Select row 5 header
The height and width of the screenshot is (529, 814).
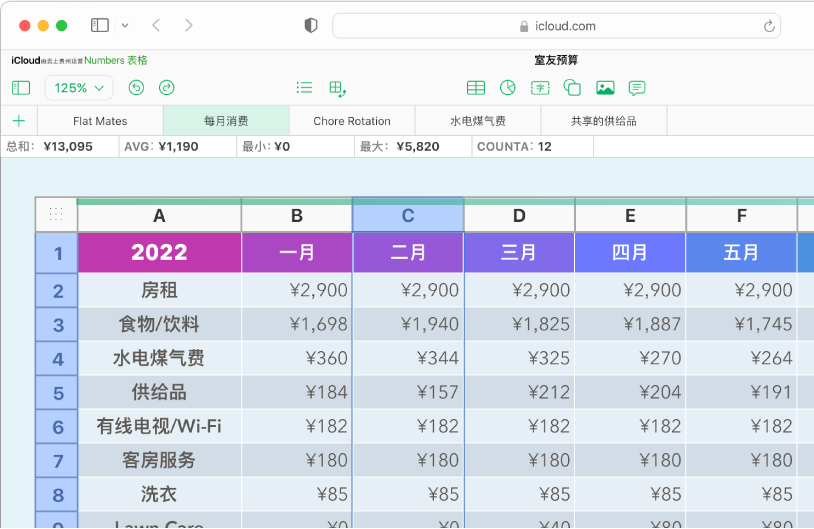(57, 392)
